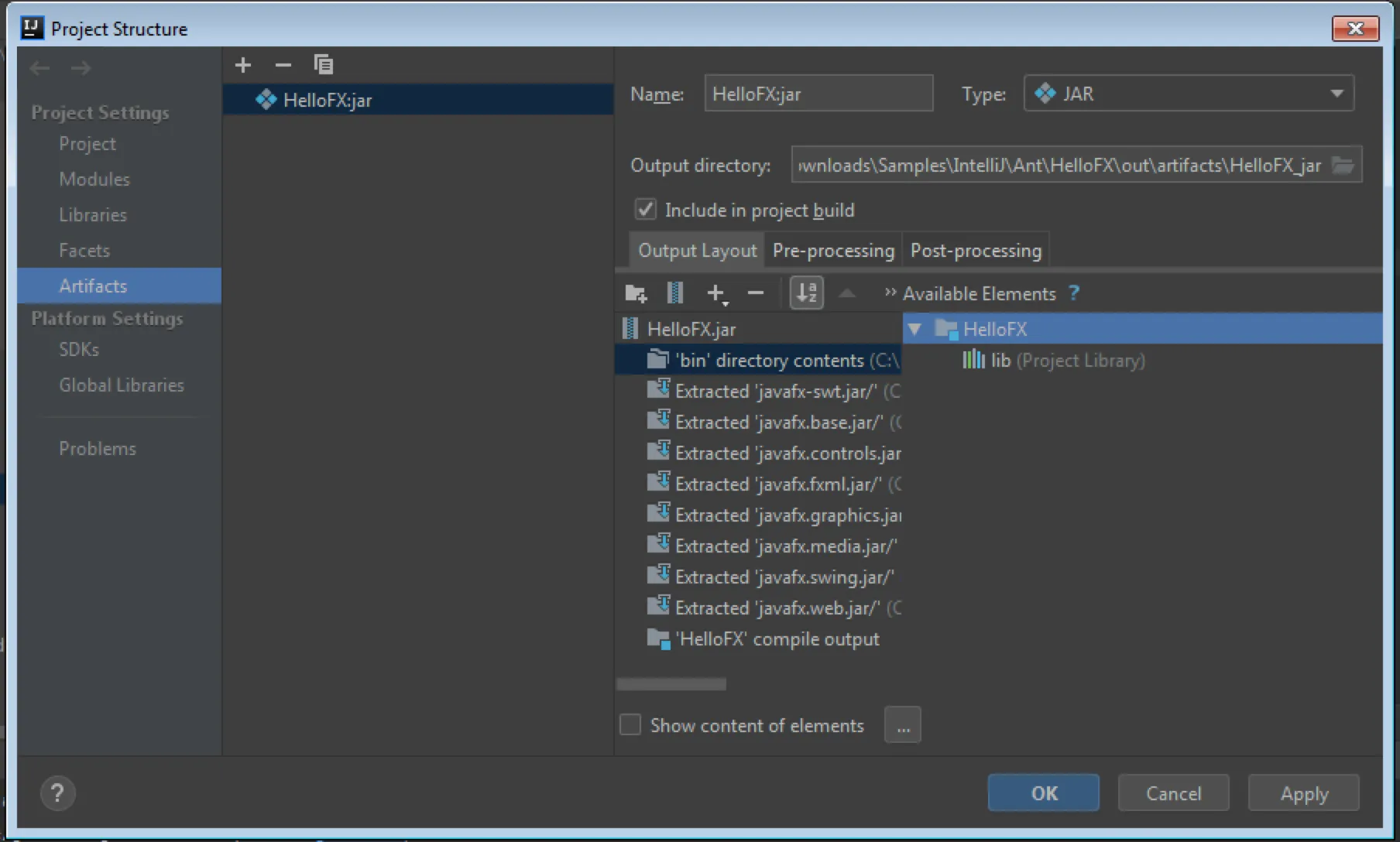
Task: Collapse the HelloFX available elements node
Action: [x=914, y=329]
